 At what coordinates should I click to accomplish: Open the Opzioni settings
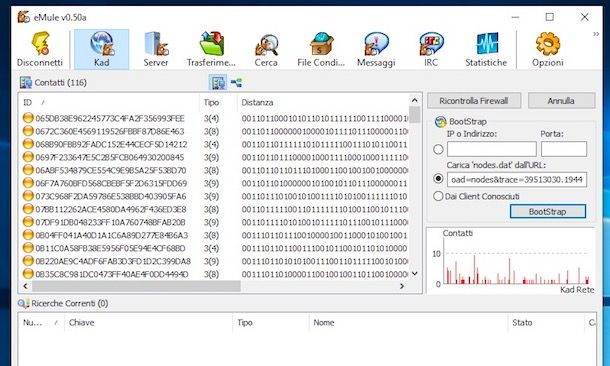pyautogui.click(x=548, y=49)
